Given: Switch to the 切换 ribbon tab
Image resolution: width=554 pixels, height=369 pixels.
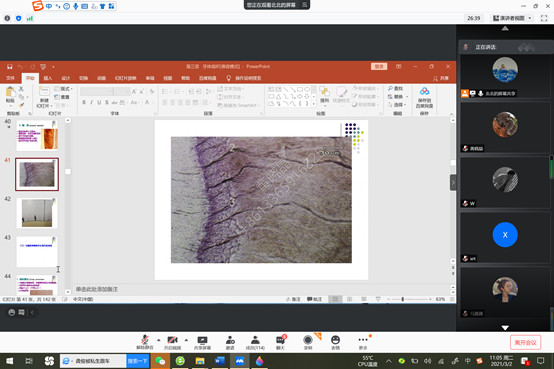Looking at the screenshot, I should pyautogui.click(x=83, y=78).
